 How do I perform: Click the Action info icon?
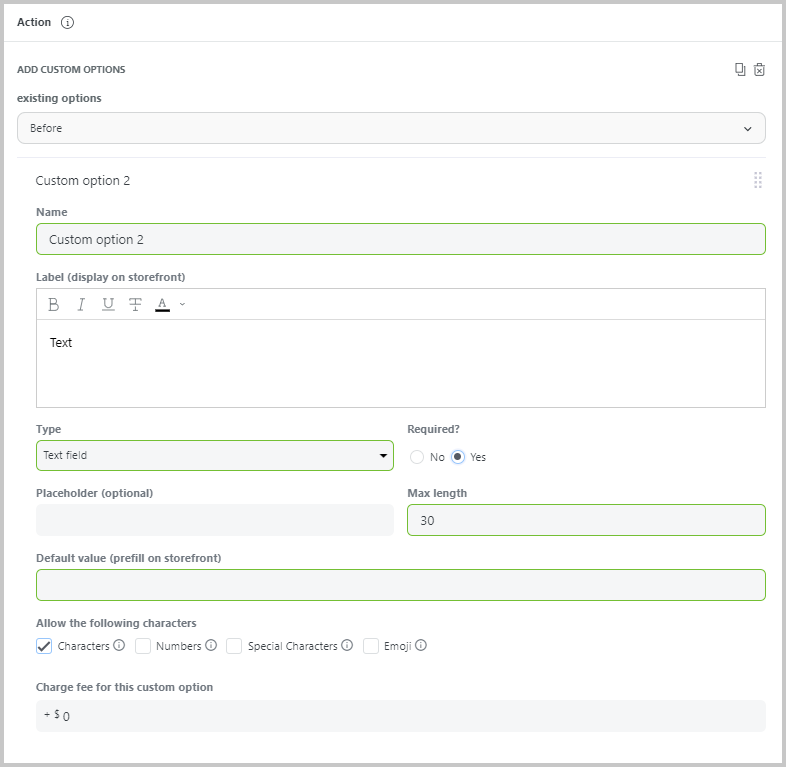coord(67,23)
